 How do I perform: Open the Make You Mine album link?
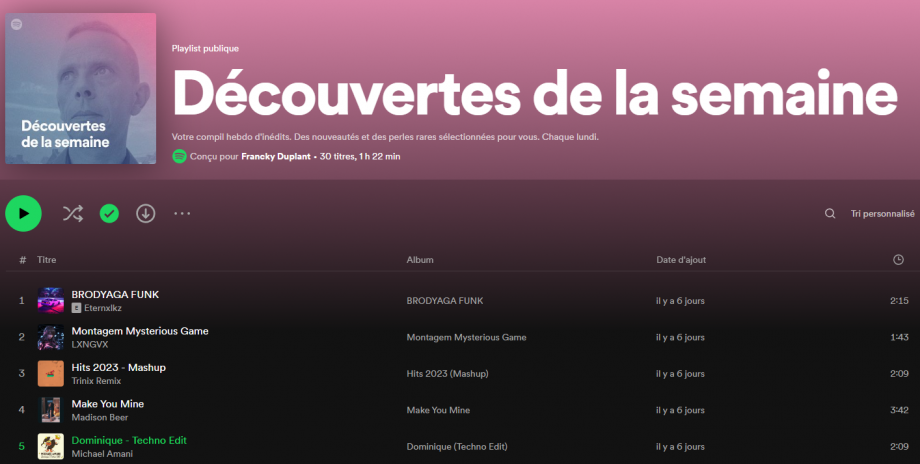coord(438,410)
